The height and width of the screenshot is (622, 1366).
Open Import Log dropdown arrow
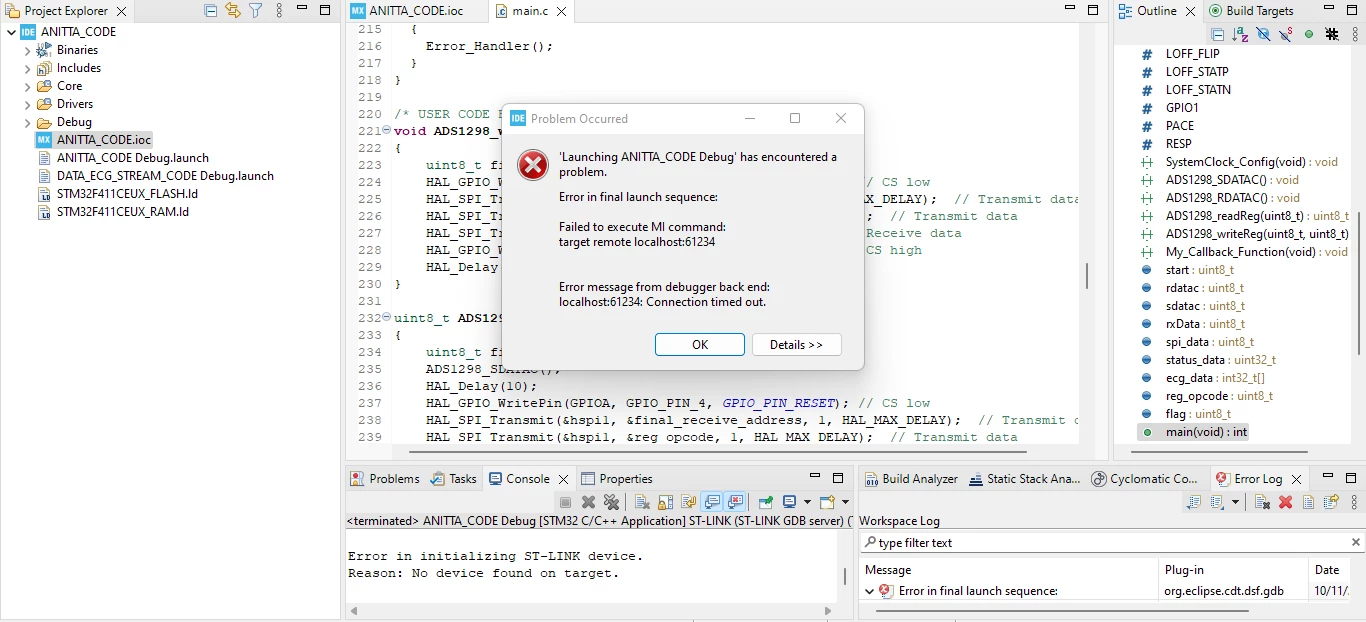[1235, 502]
